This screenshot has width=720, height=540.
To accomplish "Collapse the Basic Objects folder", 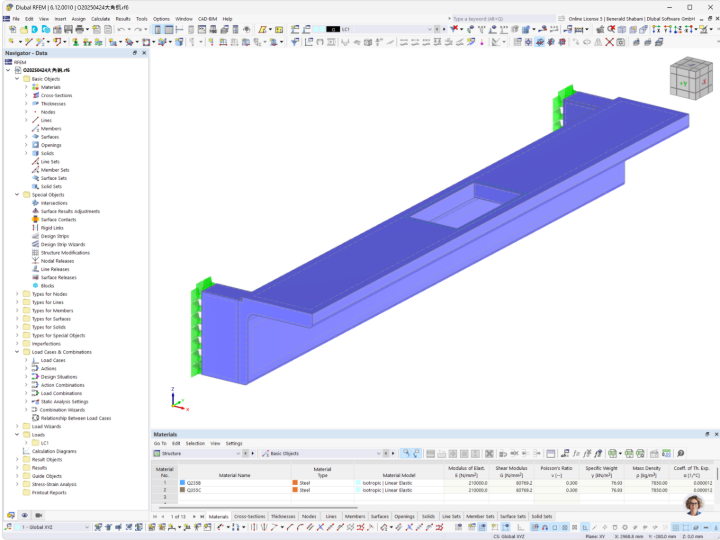I will [x=17, y=79].
